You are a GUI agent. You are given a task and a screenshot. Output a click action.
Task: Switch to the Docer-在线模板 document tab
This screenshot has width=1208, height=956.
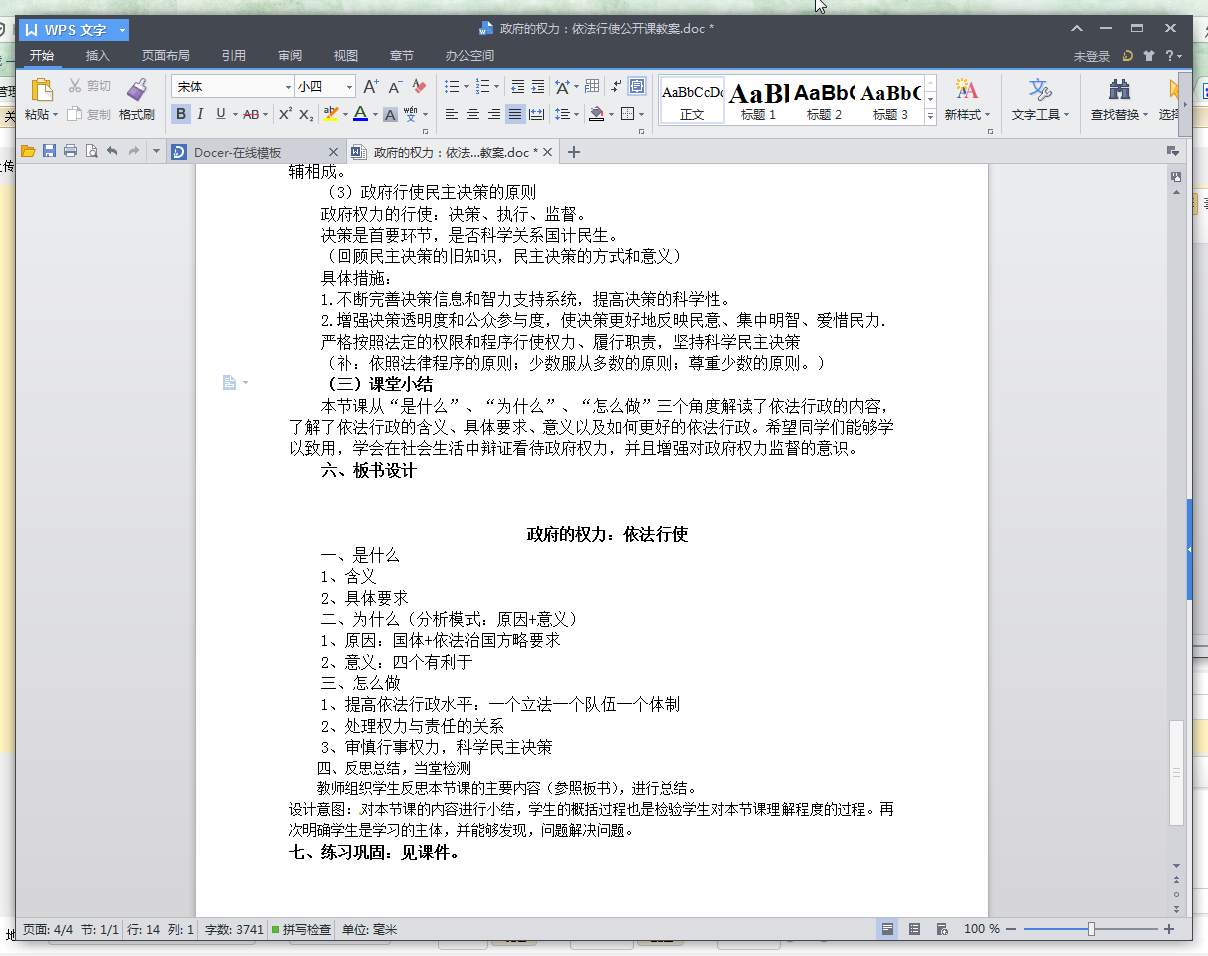[237, 152]
